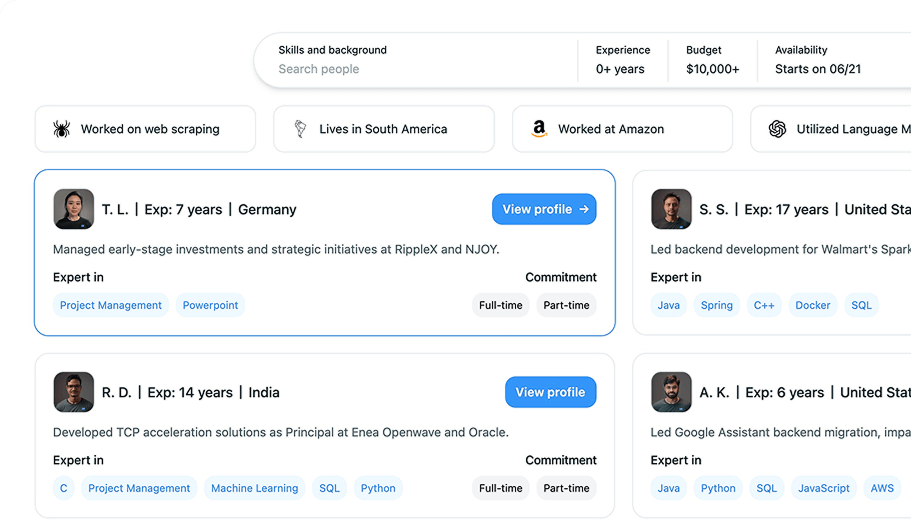Click the Search people input field

400,69
